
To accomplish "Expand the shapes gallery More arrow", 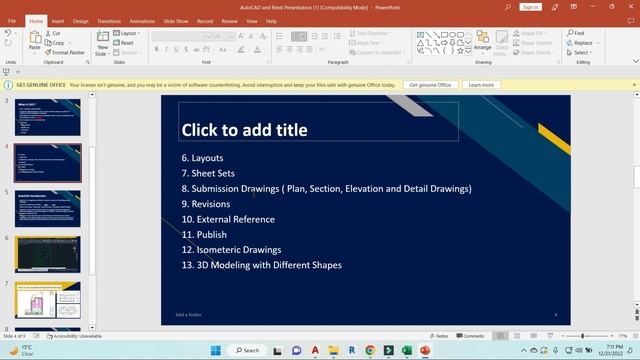I will click(x=468, y=51).
